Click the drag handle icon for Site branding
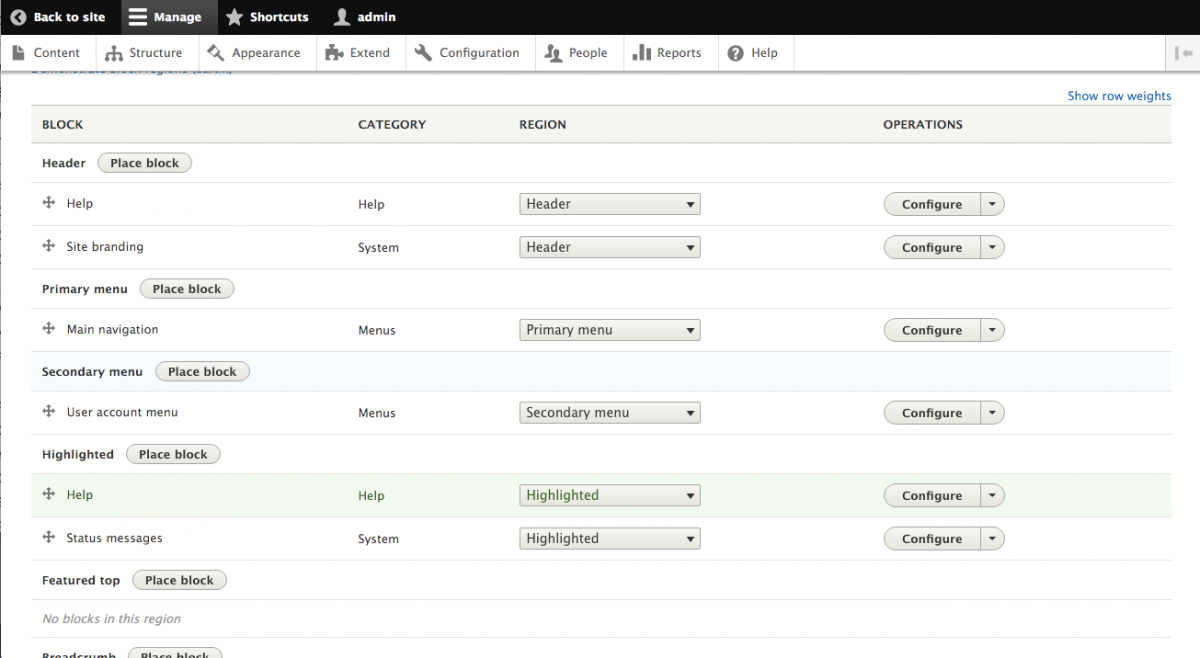Image resolution: width=1200 pixels, height=658 pixels. click(48, 246)
